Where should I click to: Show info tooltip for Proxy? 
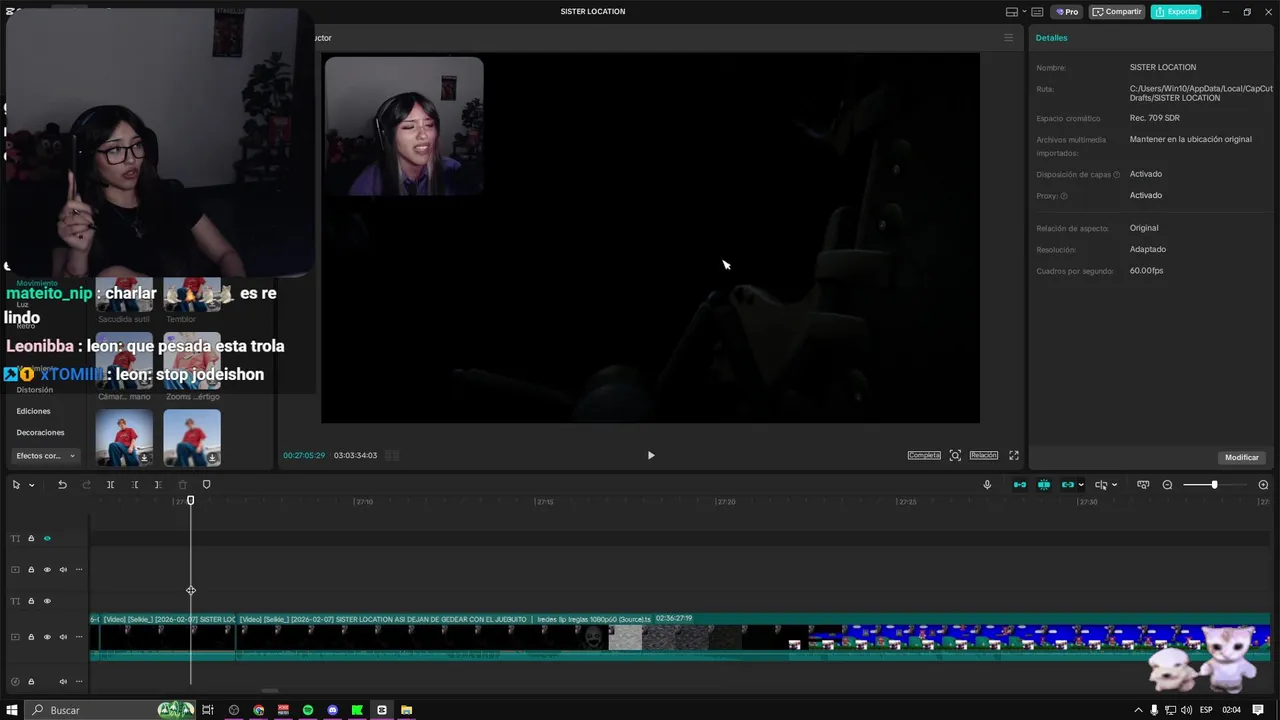[1064, 196]
